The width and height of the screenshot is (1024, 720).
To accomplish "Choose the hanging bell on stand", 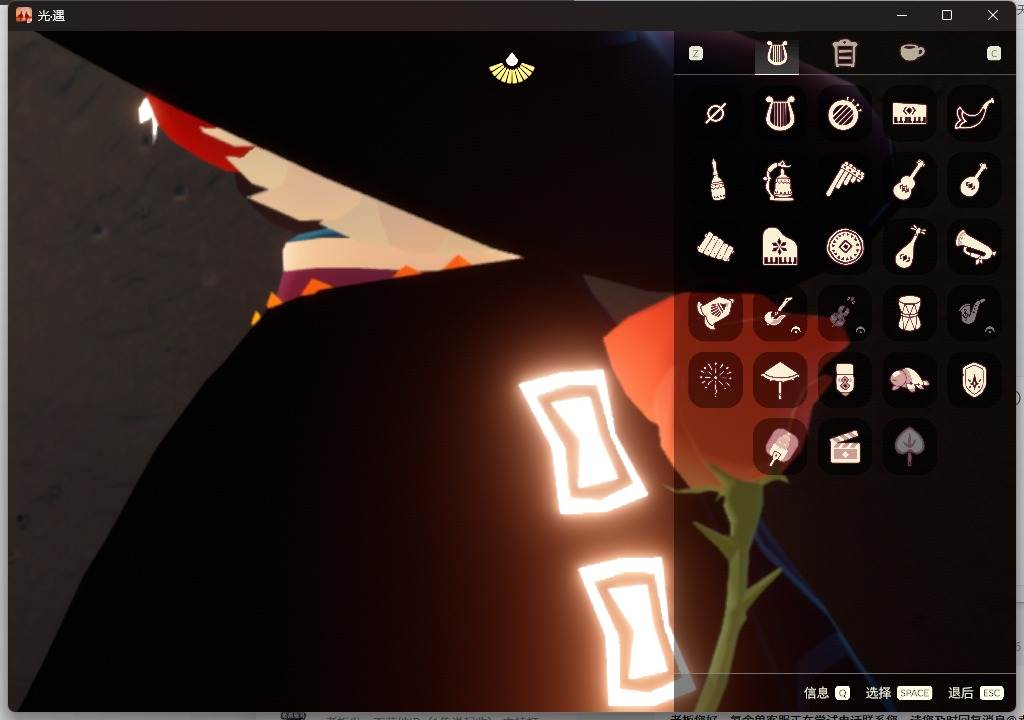I will (x=780, y=180).
